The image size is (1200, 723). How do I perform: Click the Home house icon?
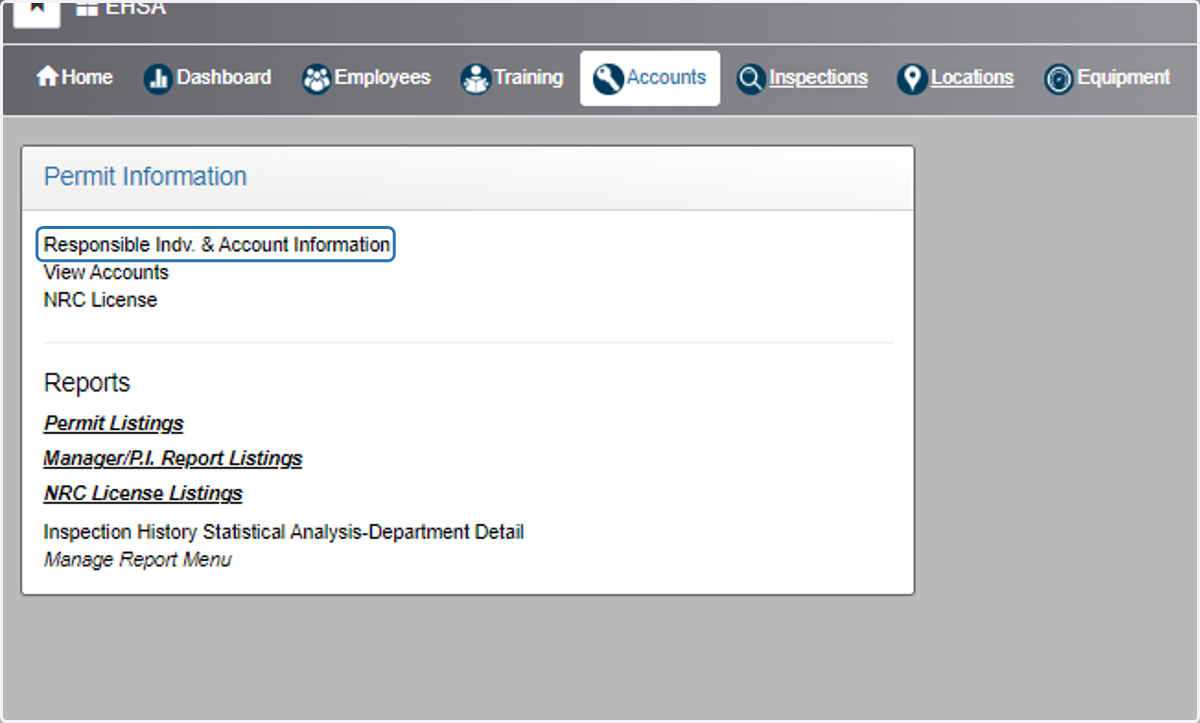(x=47, y=77)
